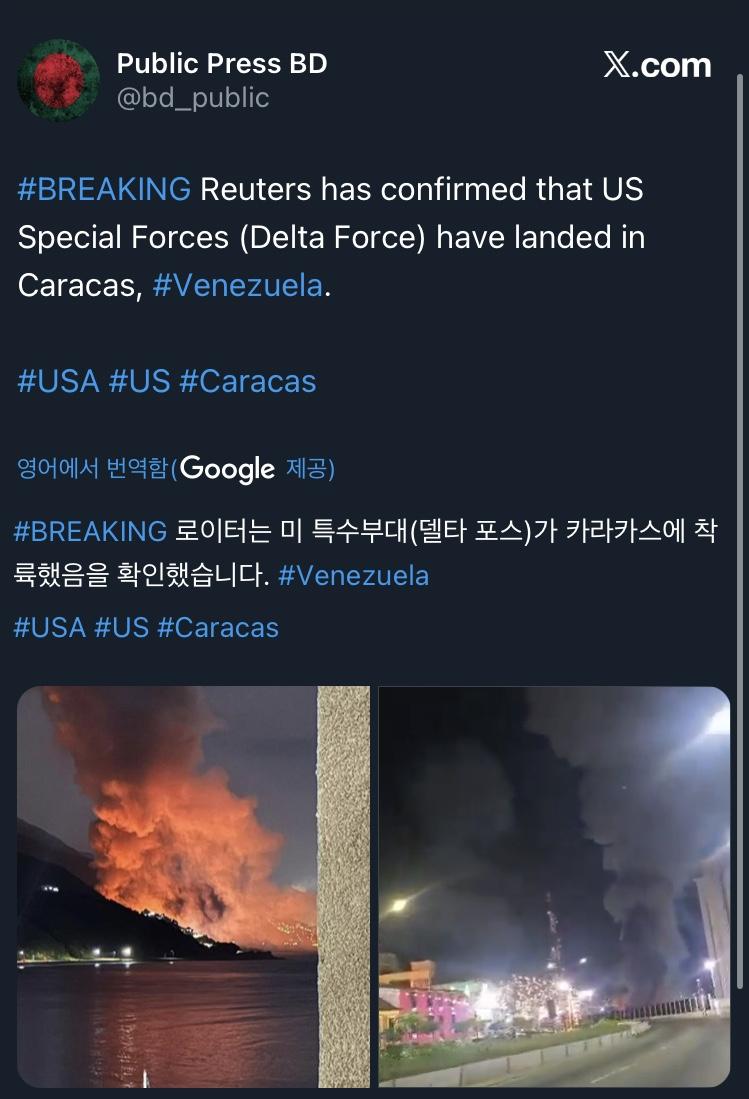Open #BREAKING hashtag in the English tweet

coord(104,189)
